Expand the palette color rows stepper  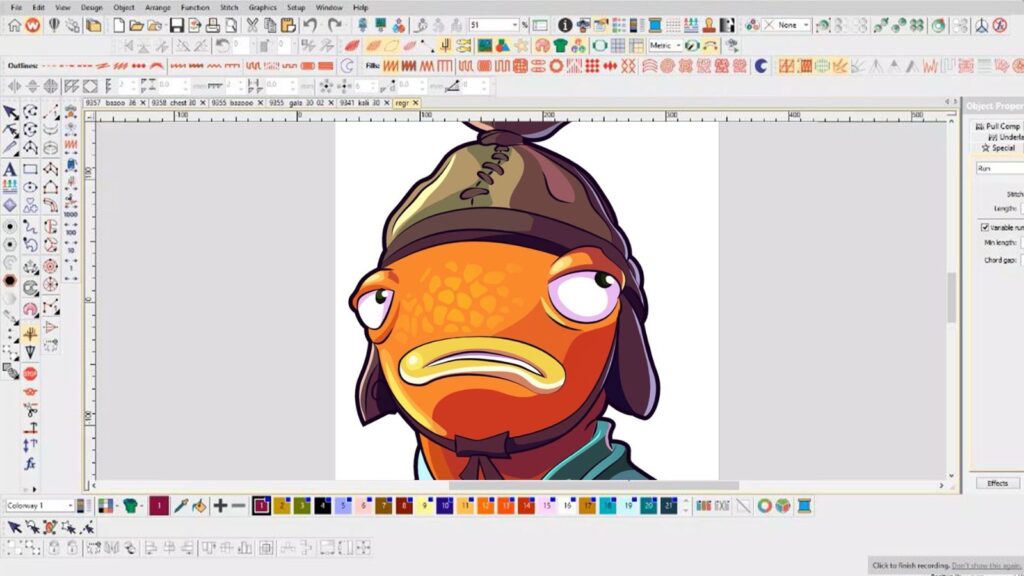(686, 505)
